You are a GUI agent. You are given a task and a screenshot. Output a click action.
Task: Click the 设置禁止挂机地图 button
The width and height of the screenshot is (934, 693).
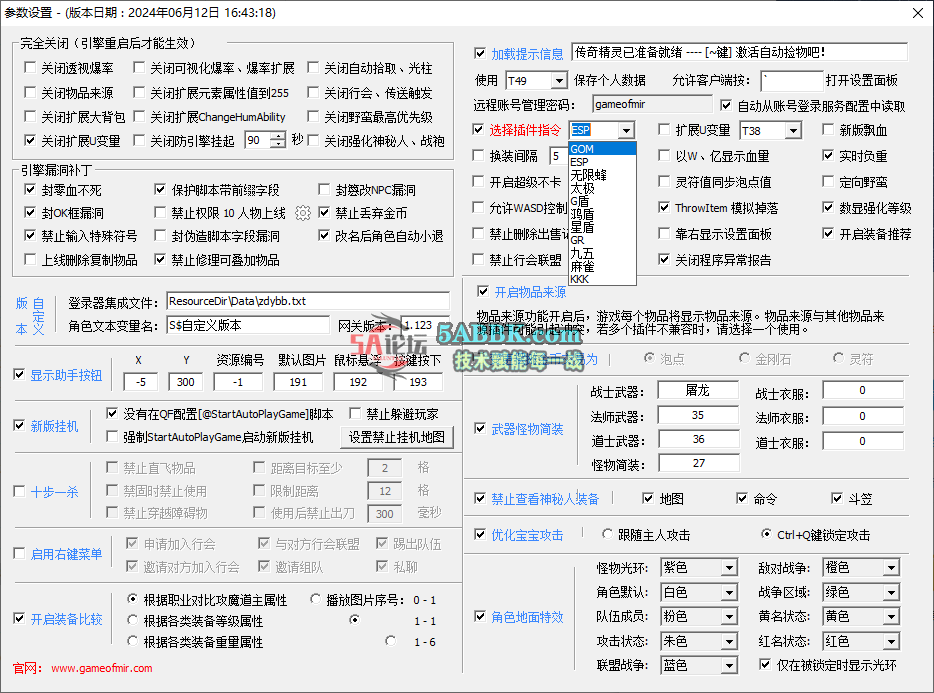point(399,437)
